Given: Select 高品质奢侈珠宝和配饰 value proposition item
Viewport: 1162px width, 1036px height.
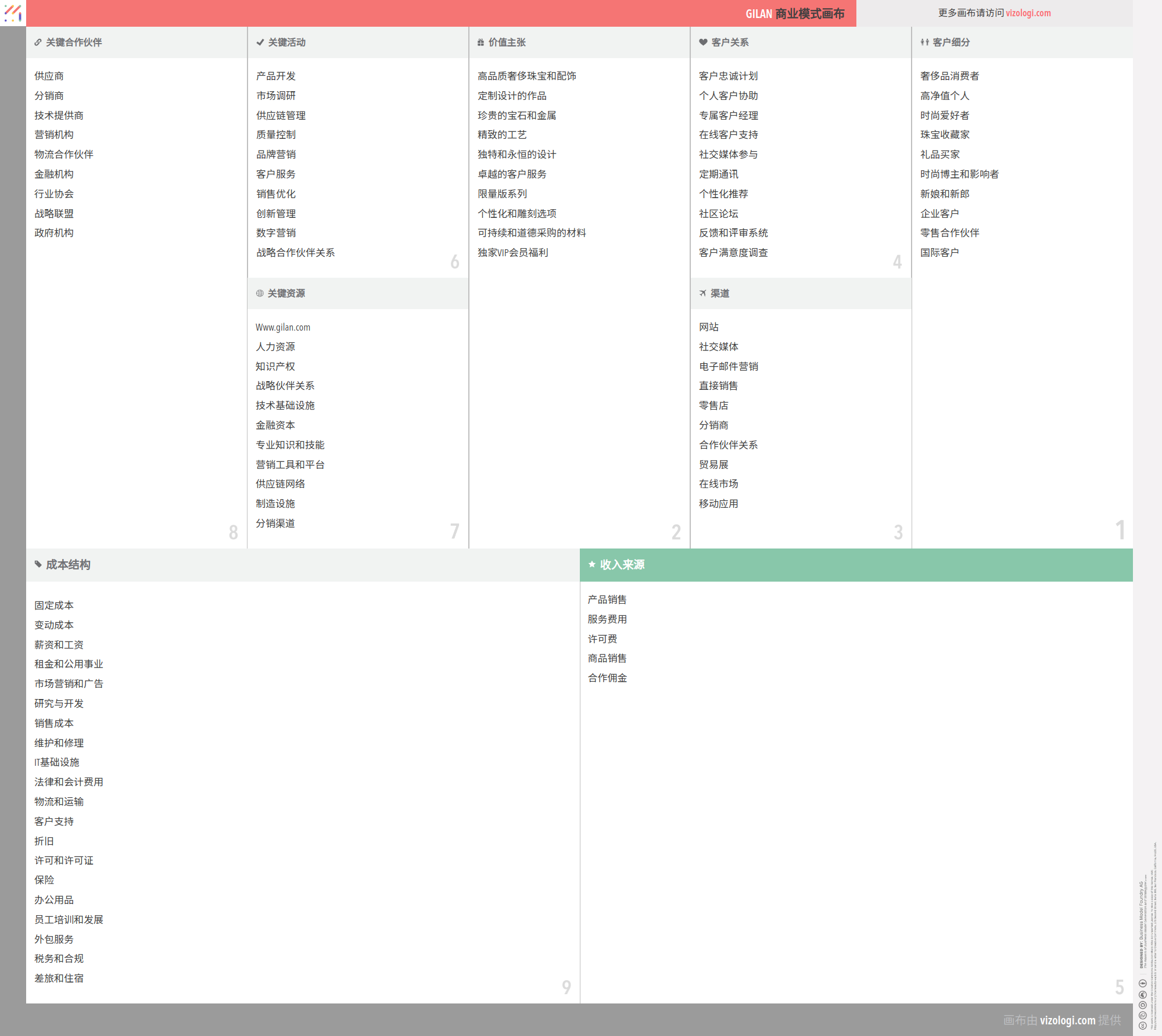Looking at the screenshot, I should coord(526,76).
